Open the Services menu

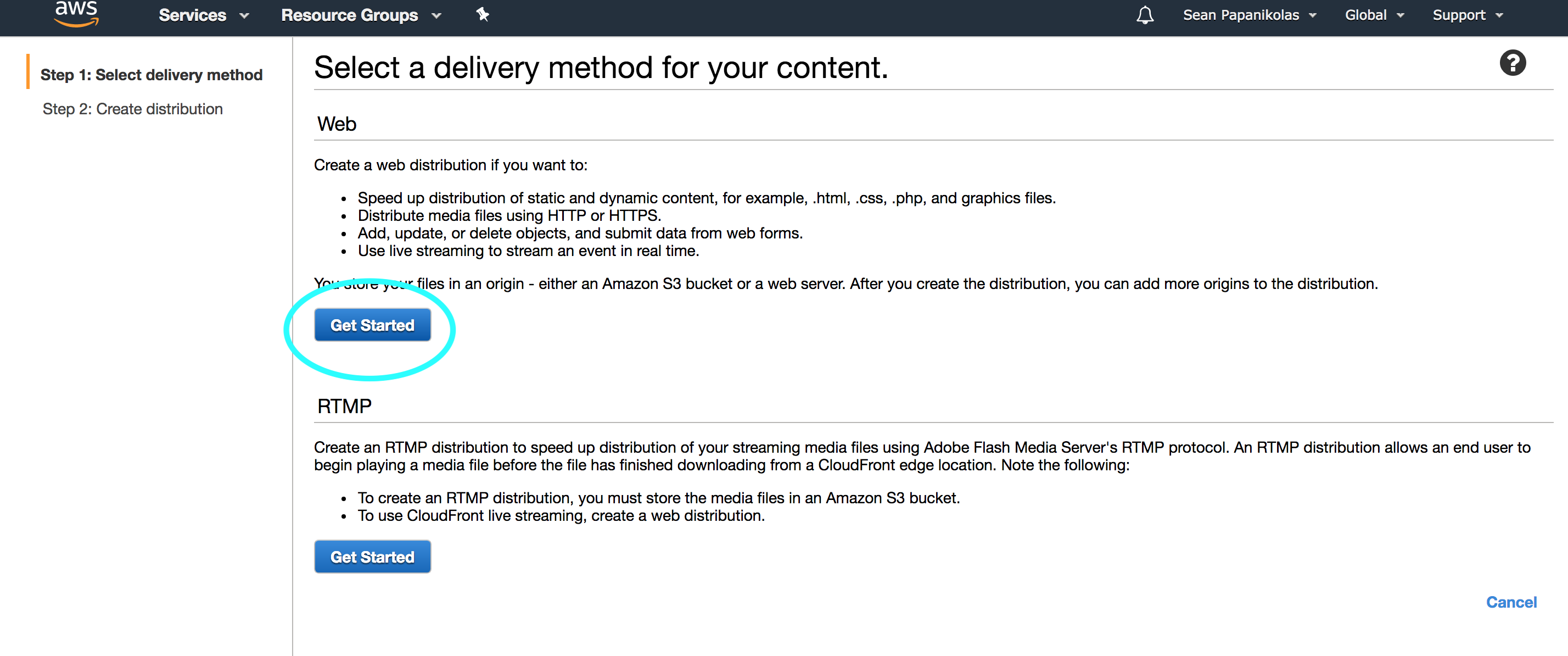tap(192, 15)
